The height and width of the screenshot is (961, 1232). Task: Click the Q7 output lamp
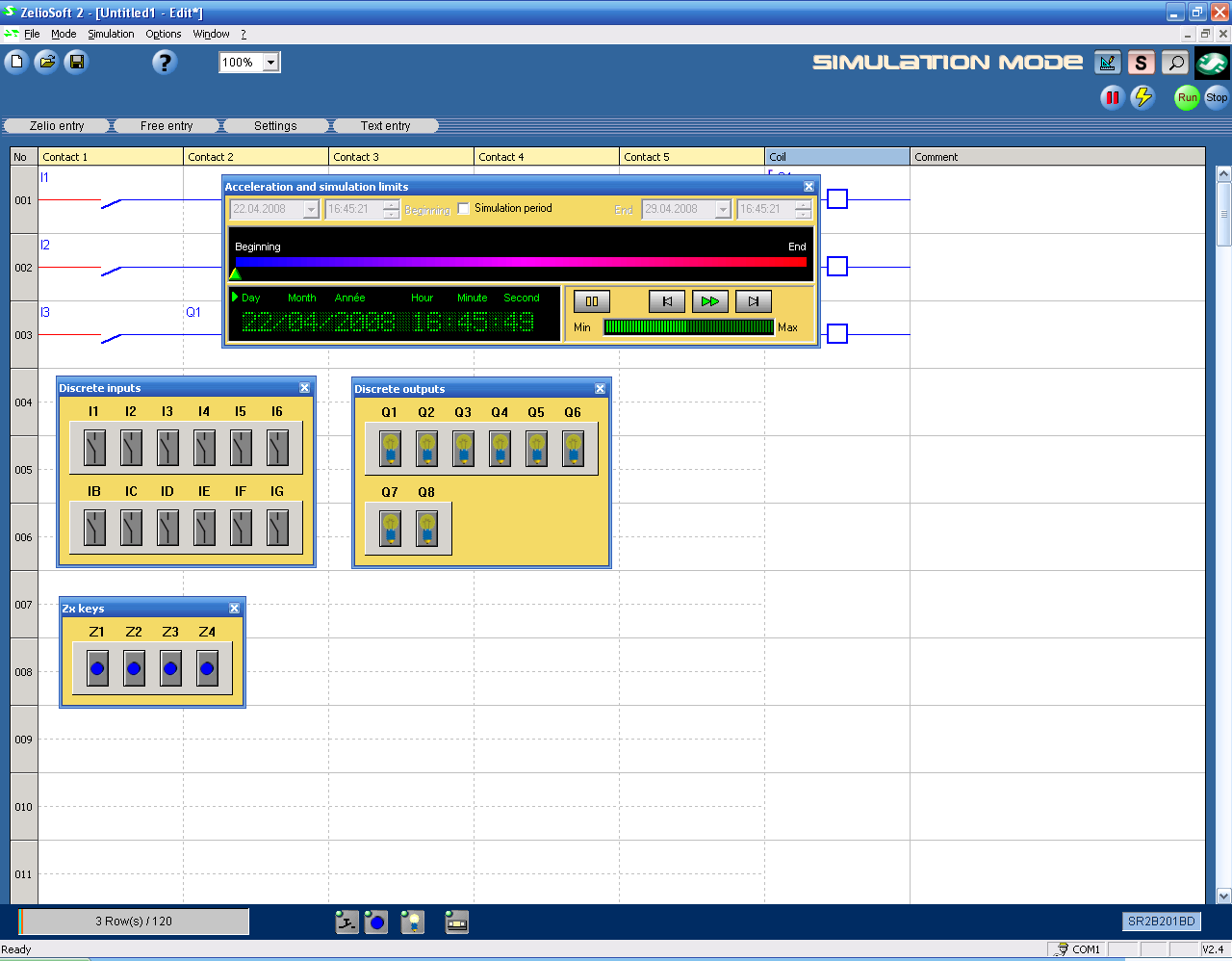[x=390, y=529]
